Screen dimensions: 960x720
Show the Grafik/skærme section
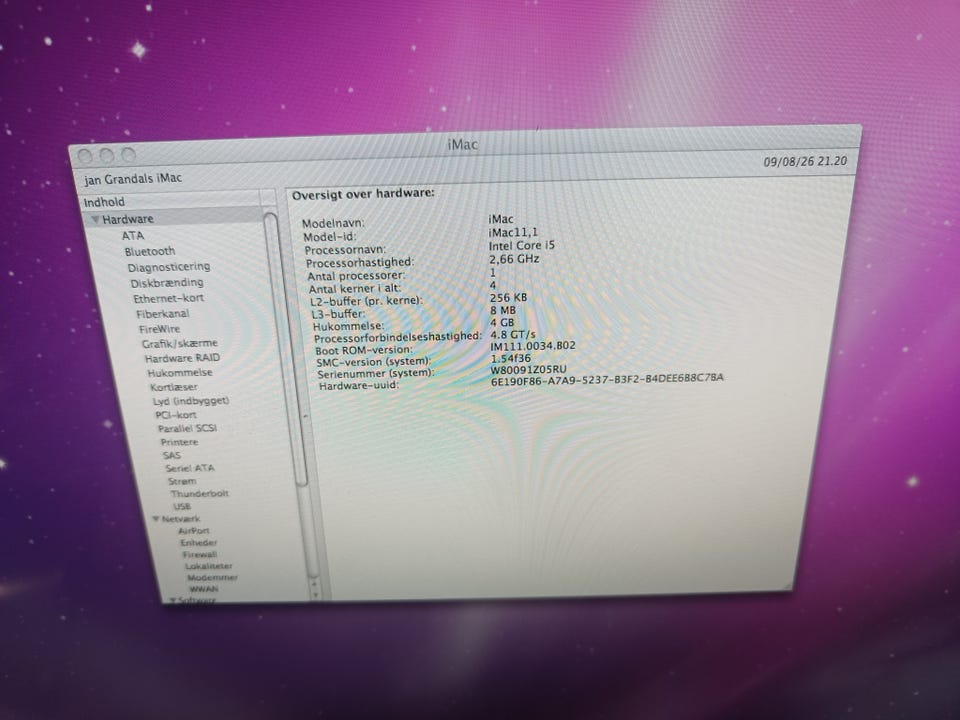(180, 343)
